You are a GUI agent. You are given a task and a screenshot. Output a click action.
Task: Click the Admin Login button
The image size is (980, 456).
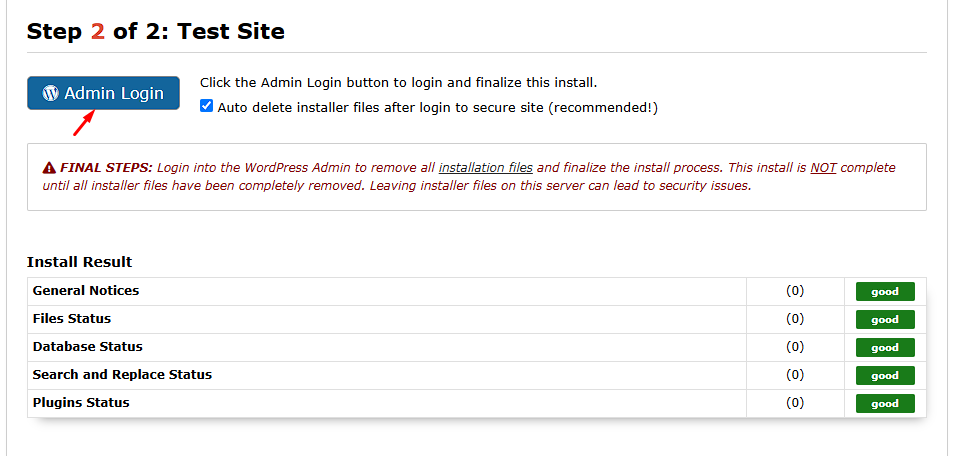[x=104, y=93]
